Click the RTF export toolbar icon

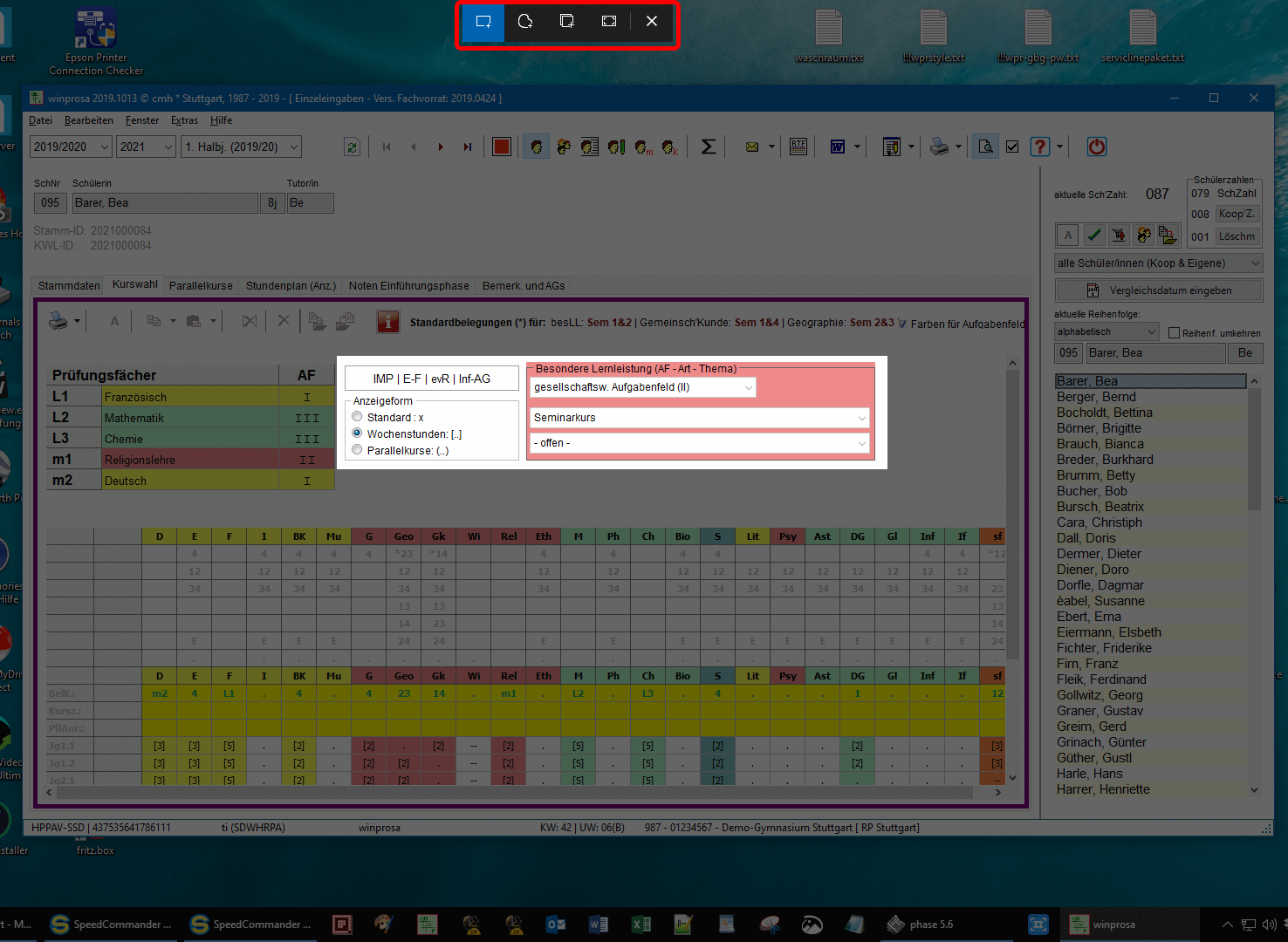click(x=798, y=147)
